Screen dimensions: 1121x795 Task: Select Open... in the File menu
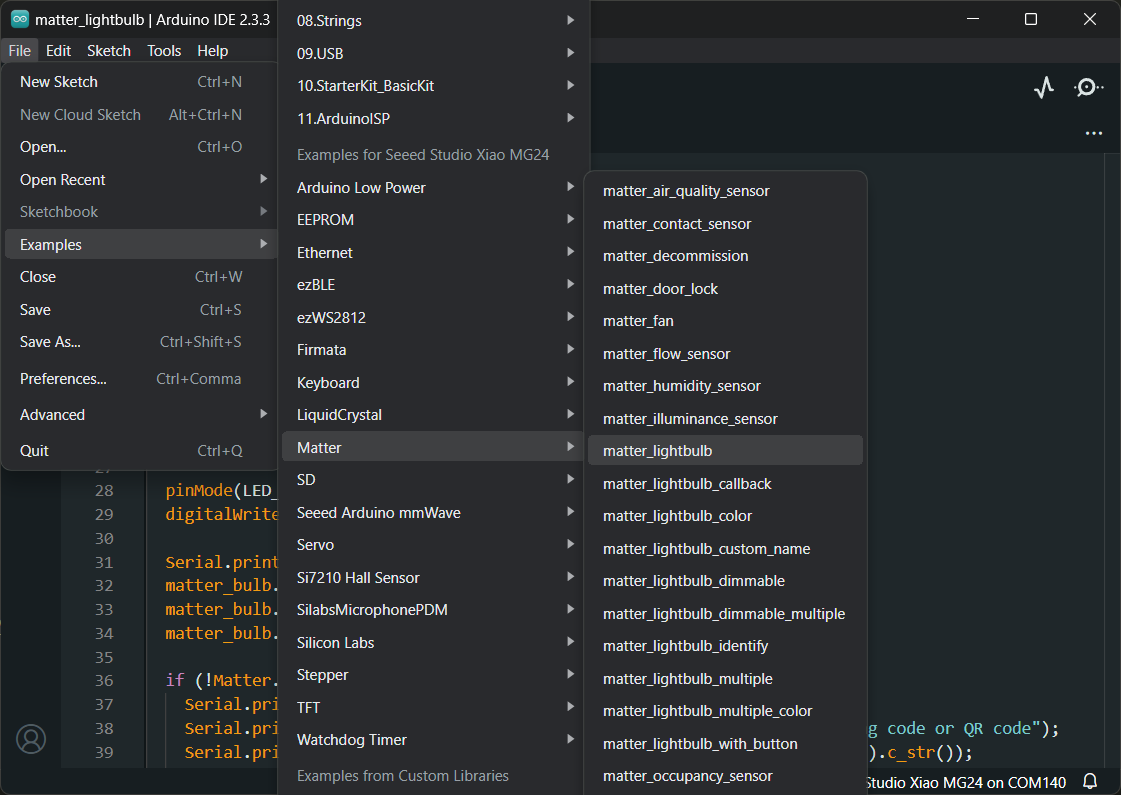[141, 147]
